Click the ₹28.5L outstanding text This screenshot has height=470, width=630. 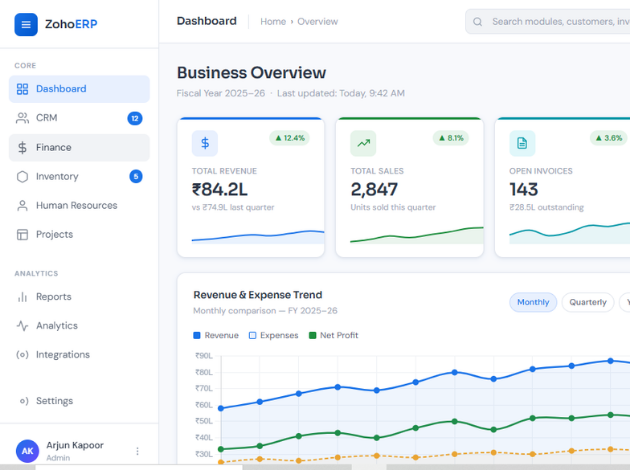point(546,208)
